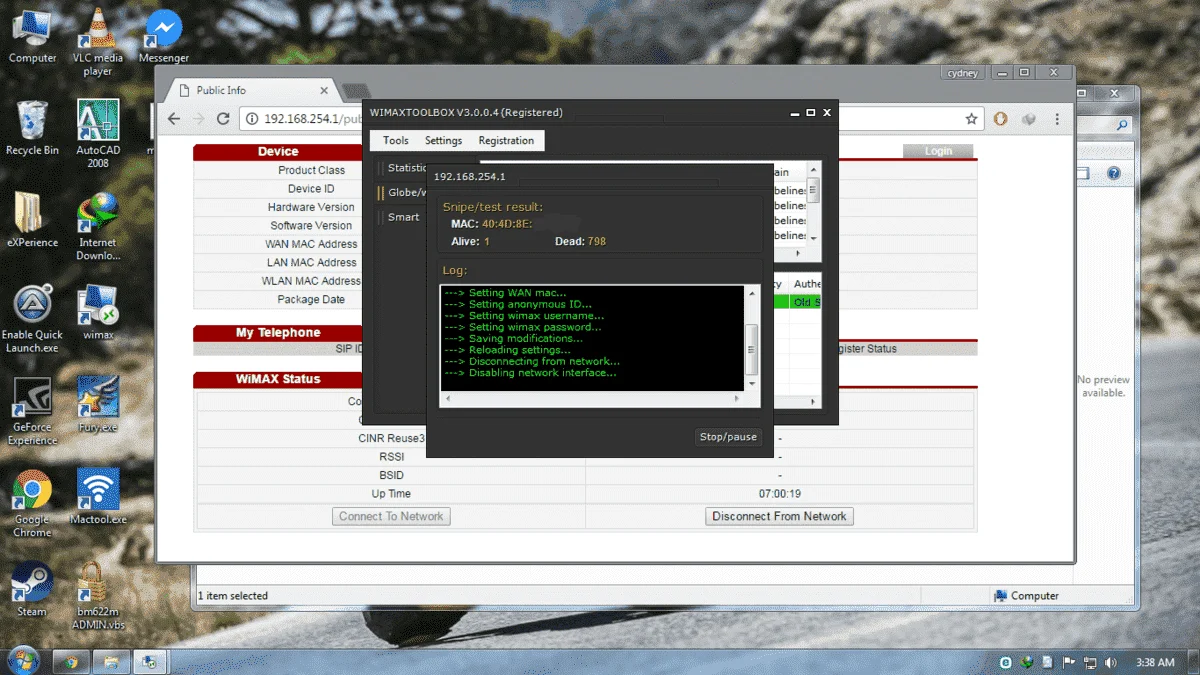The height and width of the screenshot is (675, 1200).
Task: Click the third taskbar application button
Action: (x=150, y=661)
